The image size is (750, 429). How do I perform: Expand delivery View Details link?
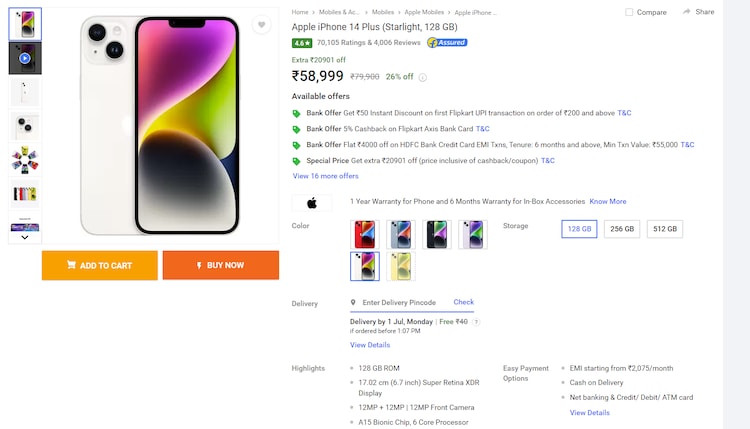(370, 345)
